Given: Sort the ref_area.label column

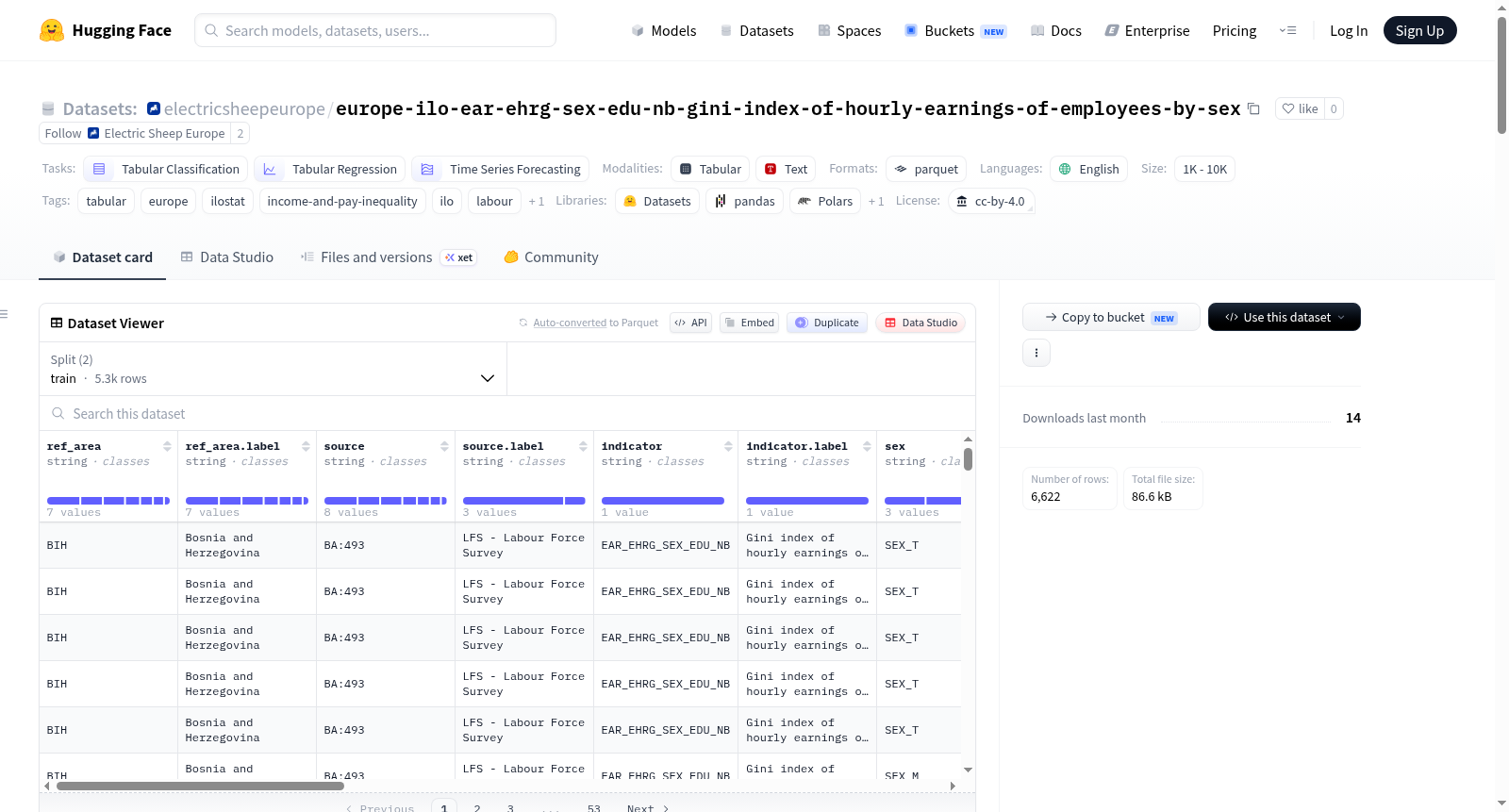Looking at the screenshot, I should tap(306, 446).
